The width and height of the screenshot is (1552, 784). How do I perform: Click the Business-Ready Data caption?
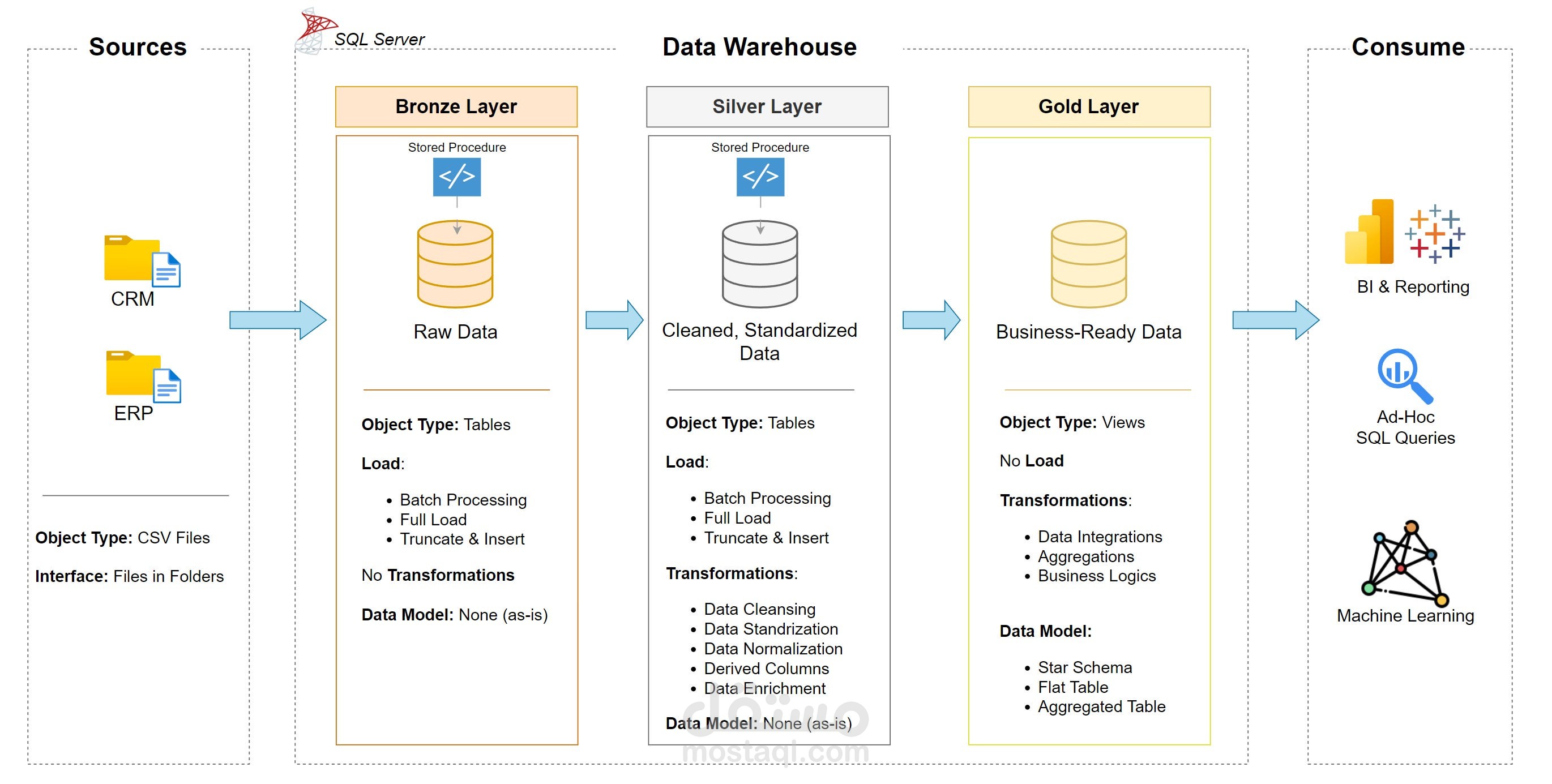coord(1089,332)
